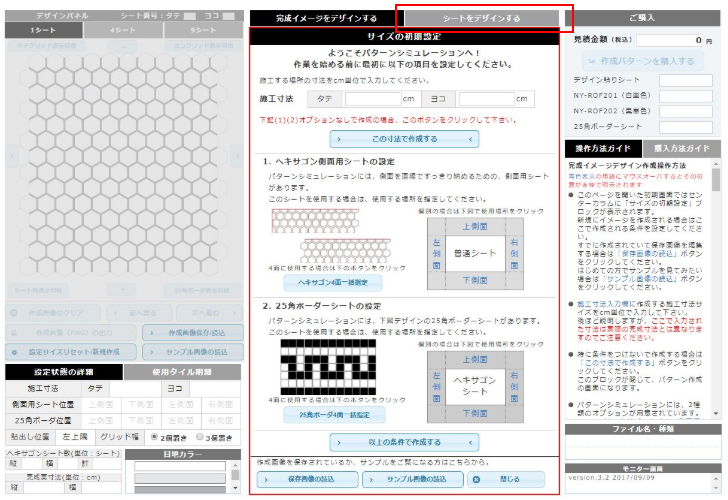Viewport: 728px width, 500px height.
Task: Toggle タテグリッド表示切替
Action: coord(46,46)
